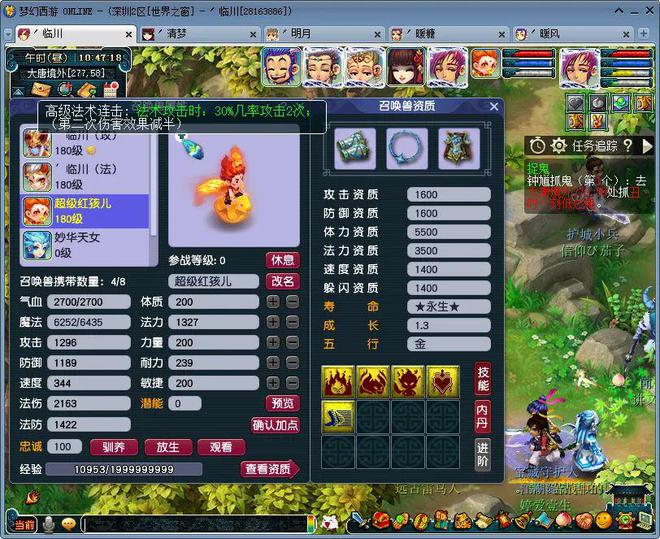The height and width of the screenshot is (539, 660).
Task: Switch to the 暖风 tab
Action: coord(572,34)
